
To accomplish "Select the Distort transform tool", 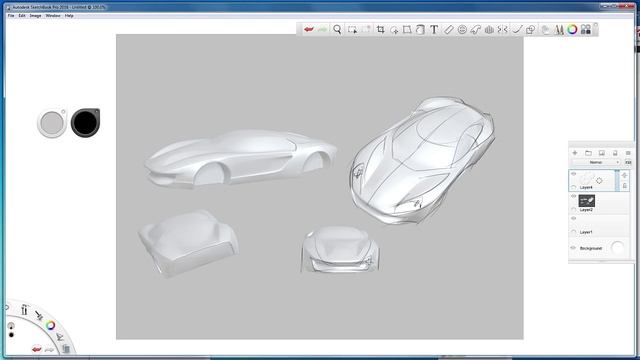I will click(407, 29).
